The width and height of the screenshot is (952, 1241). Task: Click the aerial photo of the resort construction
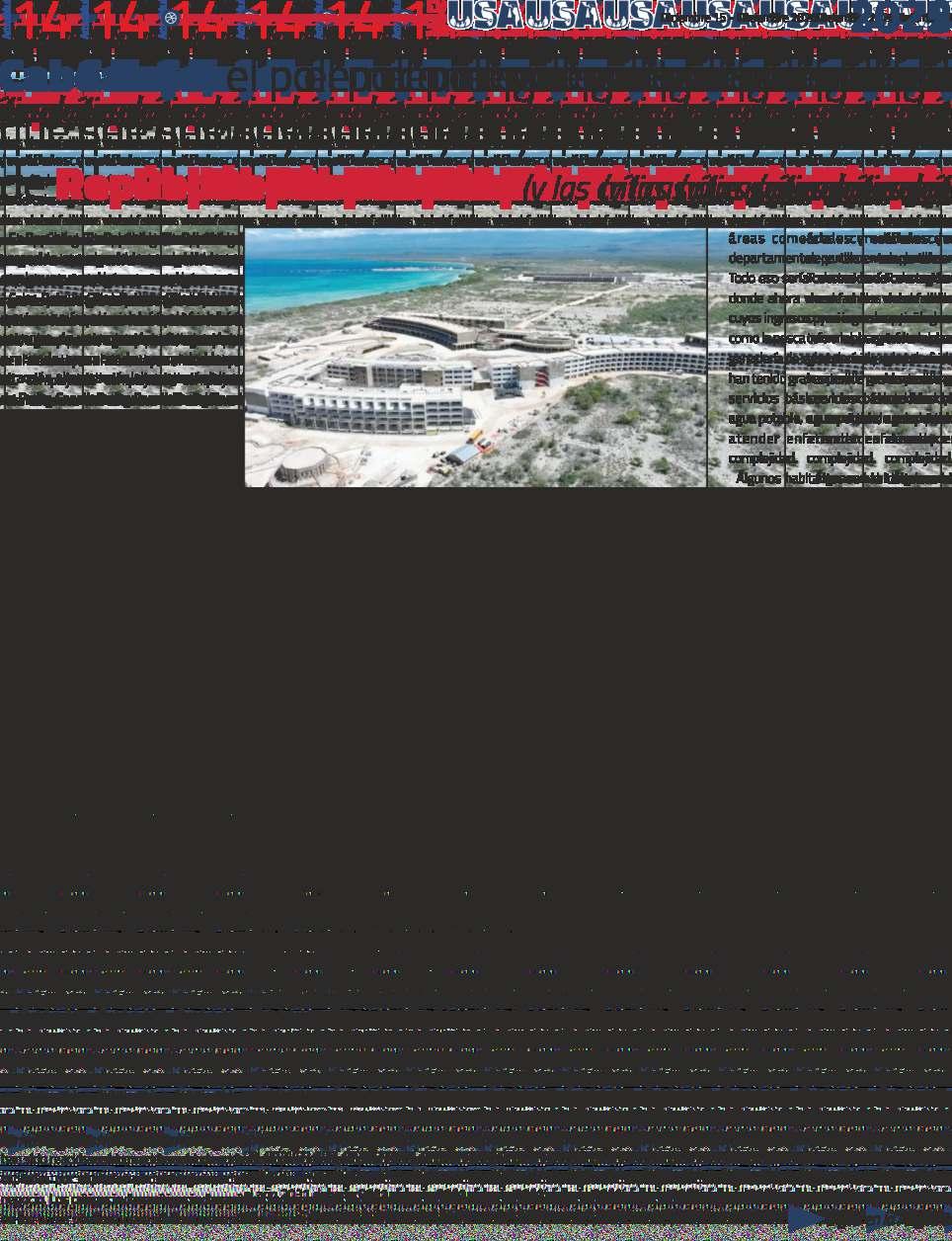pyautogui.click(x=476, y=359)
